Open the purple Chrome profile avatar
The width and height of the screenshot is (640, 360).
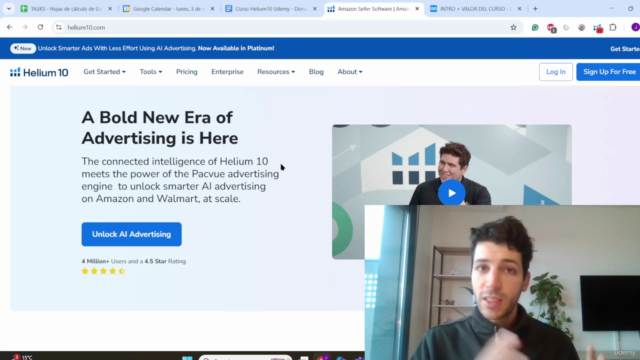[x=635, y=27]
